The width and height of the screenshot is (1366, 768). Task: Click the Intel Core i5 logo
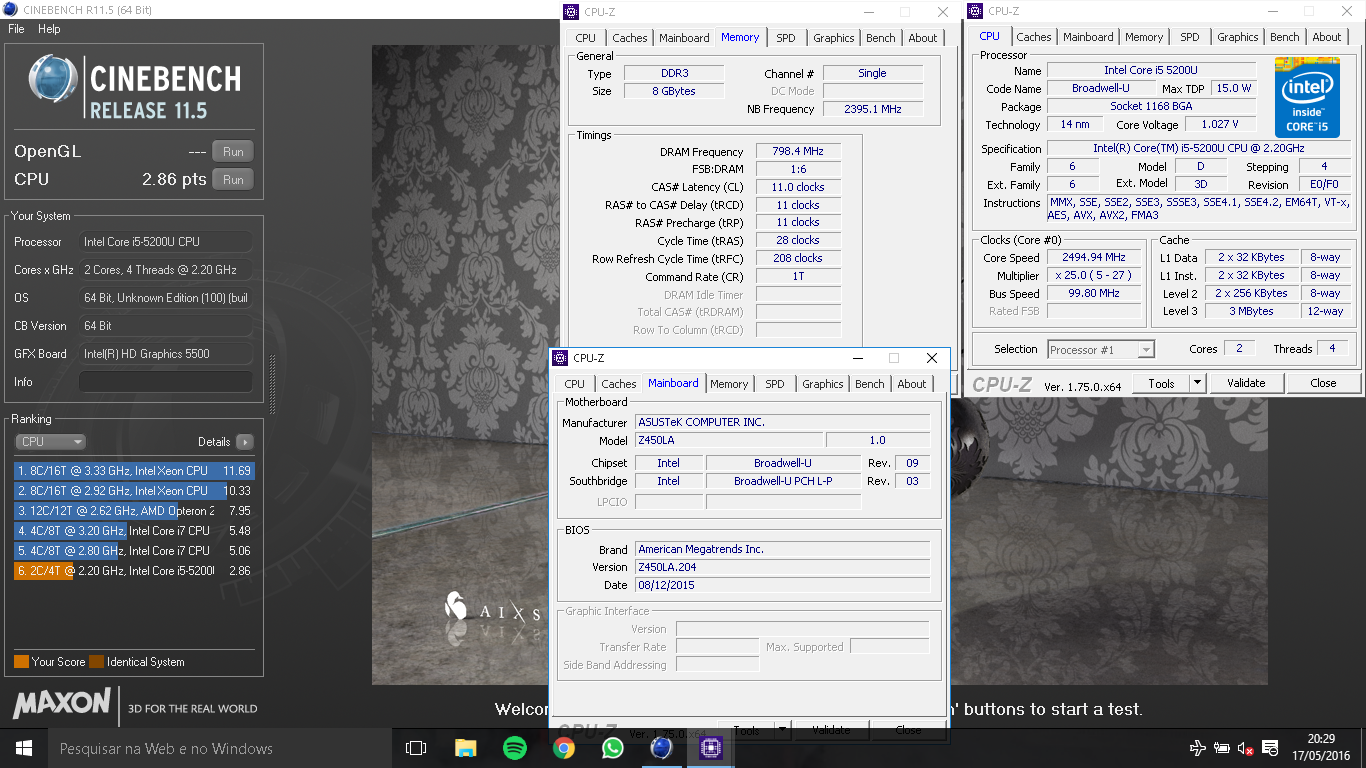pyautogui.click(x=1307, y=98)
